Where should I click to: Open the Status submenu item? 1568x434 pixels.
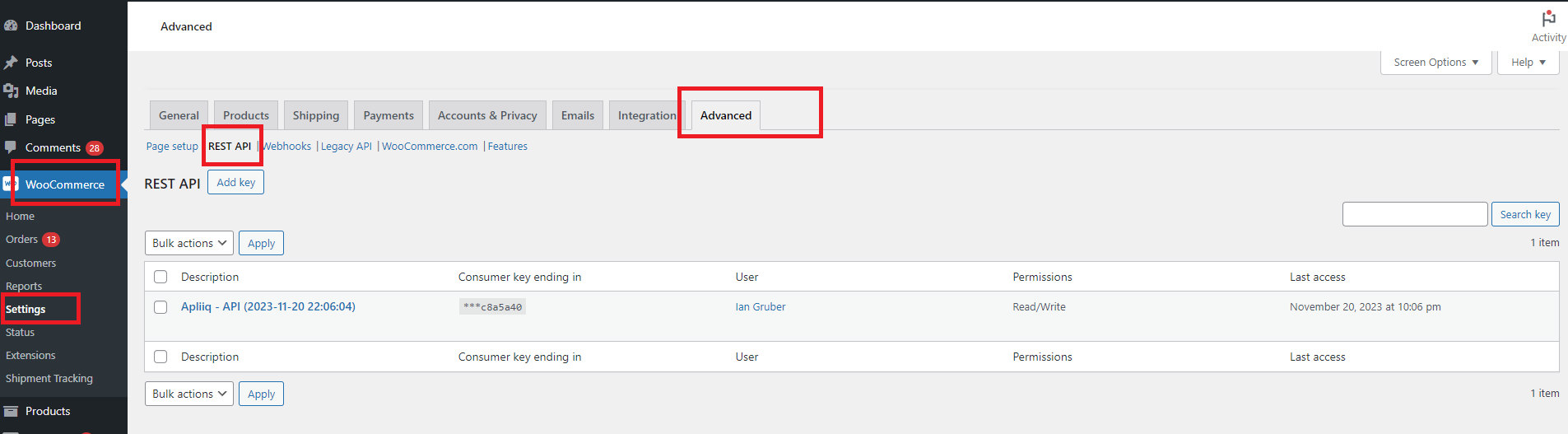20,332
